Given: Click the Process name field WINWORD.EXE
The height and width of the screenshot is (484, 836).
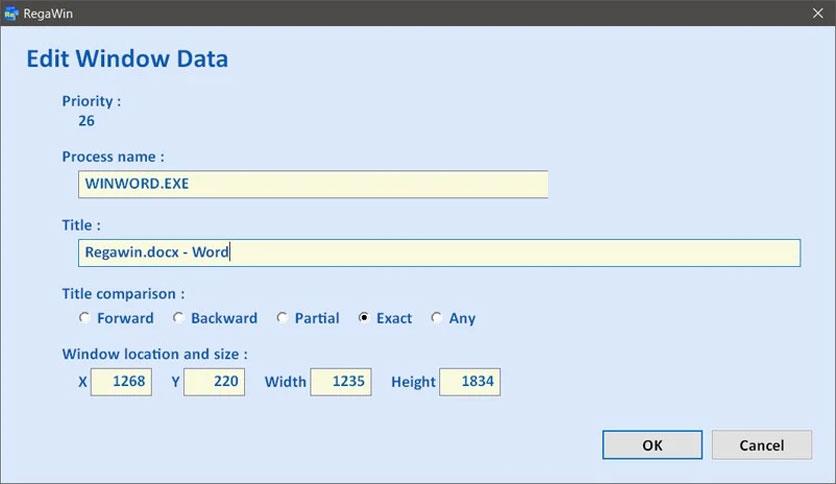Looking at the screenshot, I should coord(313,184).
